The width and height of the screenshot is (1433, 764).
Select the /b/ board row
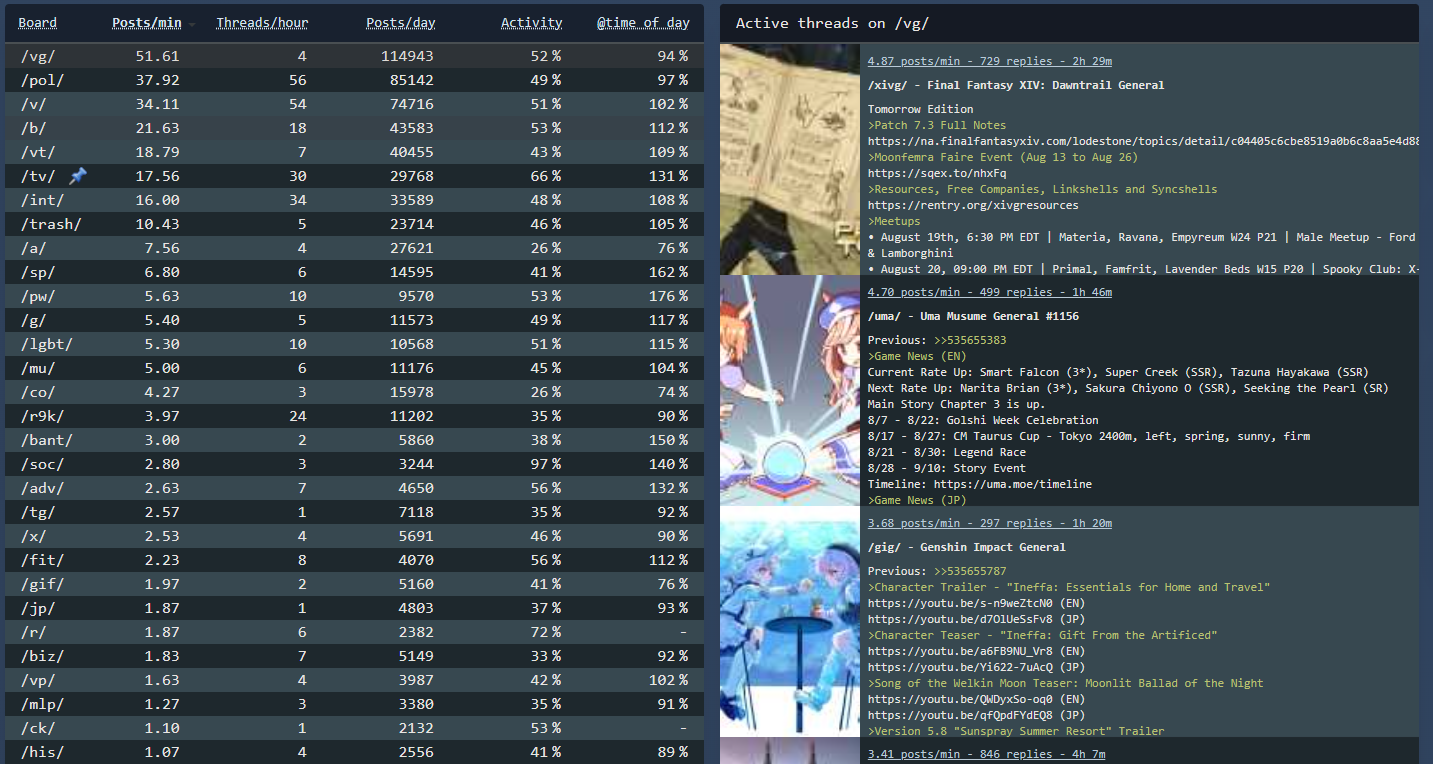point(354,128)
